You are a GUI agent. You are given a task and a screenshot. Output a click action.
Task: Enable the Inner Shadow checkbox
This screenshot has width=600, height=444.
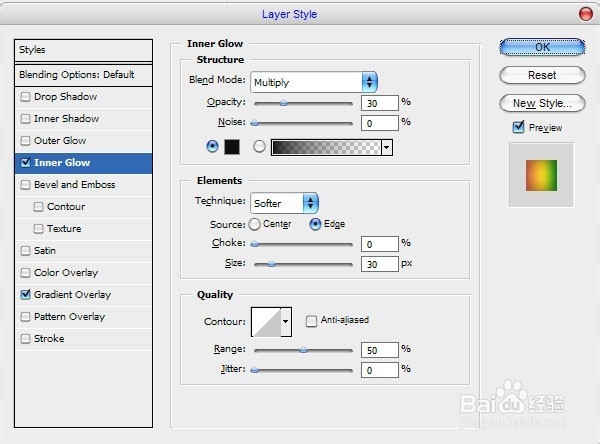coord(25,119)
